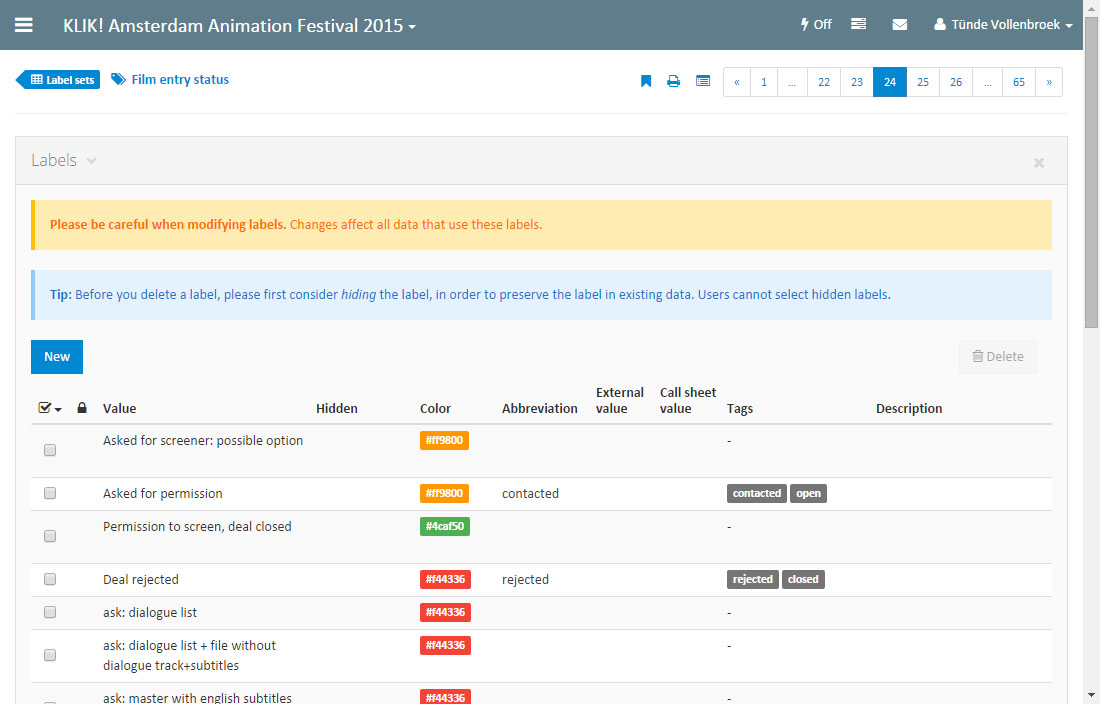Viewport: 1100px width, 704px height.
Task: Click the green #4caf50 color swatch
Action: point(445,527)
